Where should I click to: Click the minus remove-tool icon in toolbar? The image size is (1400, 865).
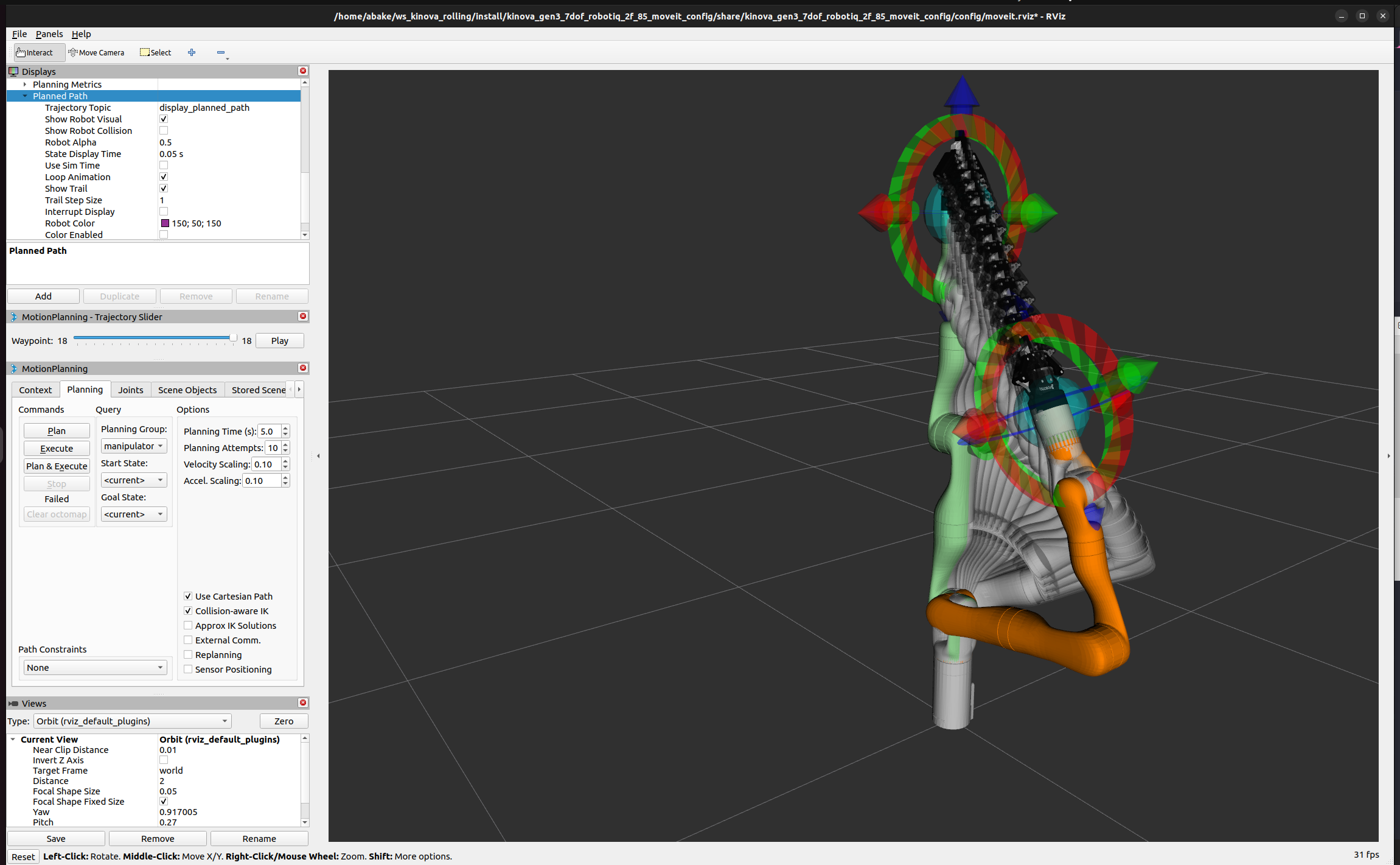(x=220, y=52)
